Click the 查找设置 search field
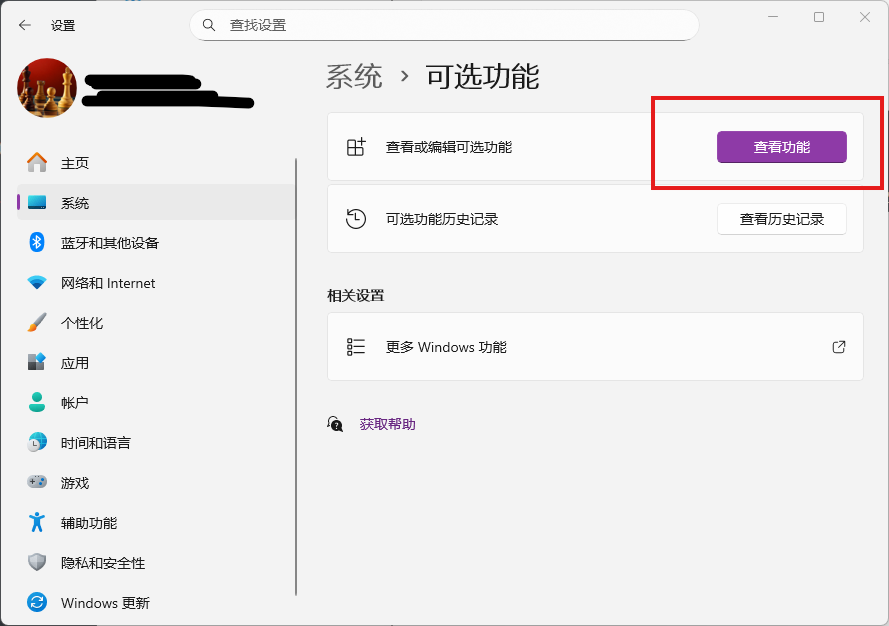Viewport: 889px width, 626px height. [450, 25]
